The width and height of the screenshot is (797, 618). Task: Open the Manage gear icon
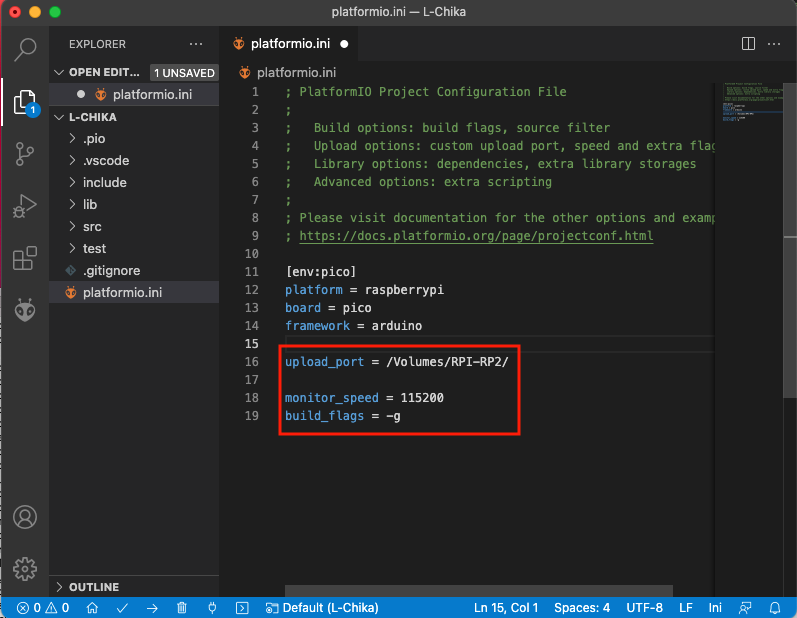(x=24, y=569)
